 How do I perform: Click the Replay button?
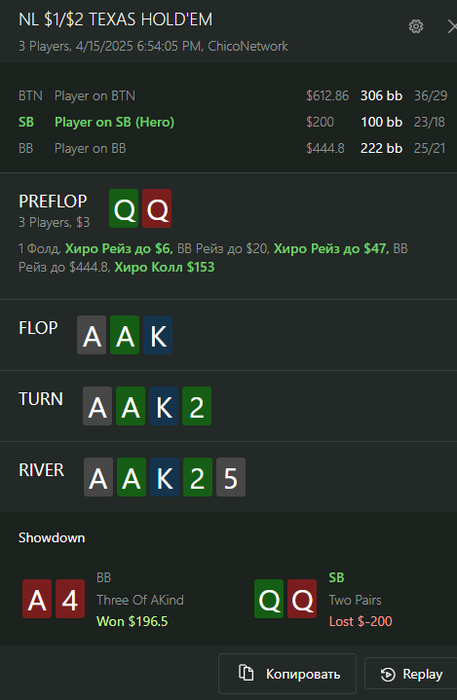pyautogui.click(x=411, y=673)
